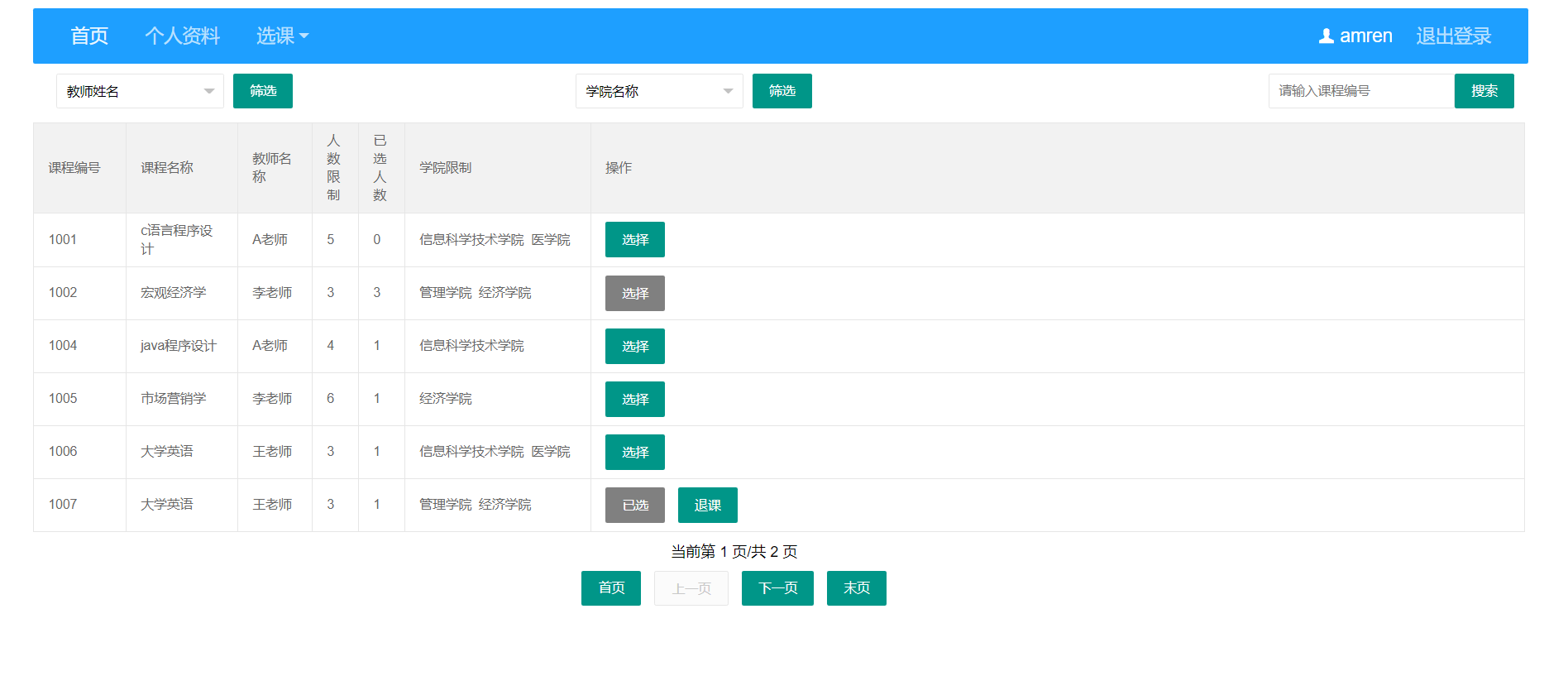The height and width of the screenshot is (700, 1568).
Task: Click the disabled 上一页 button
Action: (691, 588)
